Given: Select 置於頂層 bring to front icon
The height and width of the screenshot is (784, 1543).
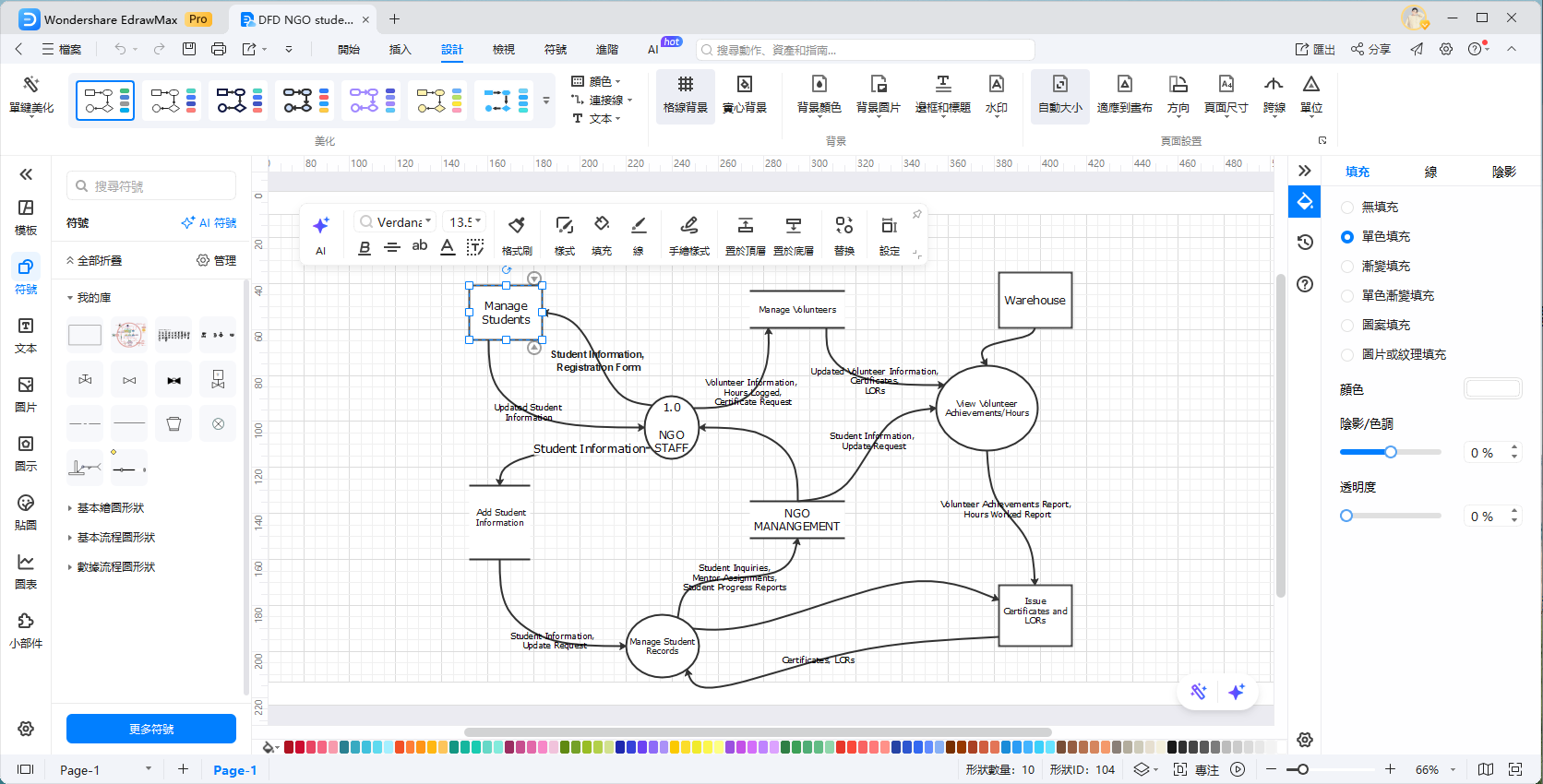Looking at the screenshot, I should [x=745, y=225].
